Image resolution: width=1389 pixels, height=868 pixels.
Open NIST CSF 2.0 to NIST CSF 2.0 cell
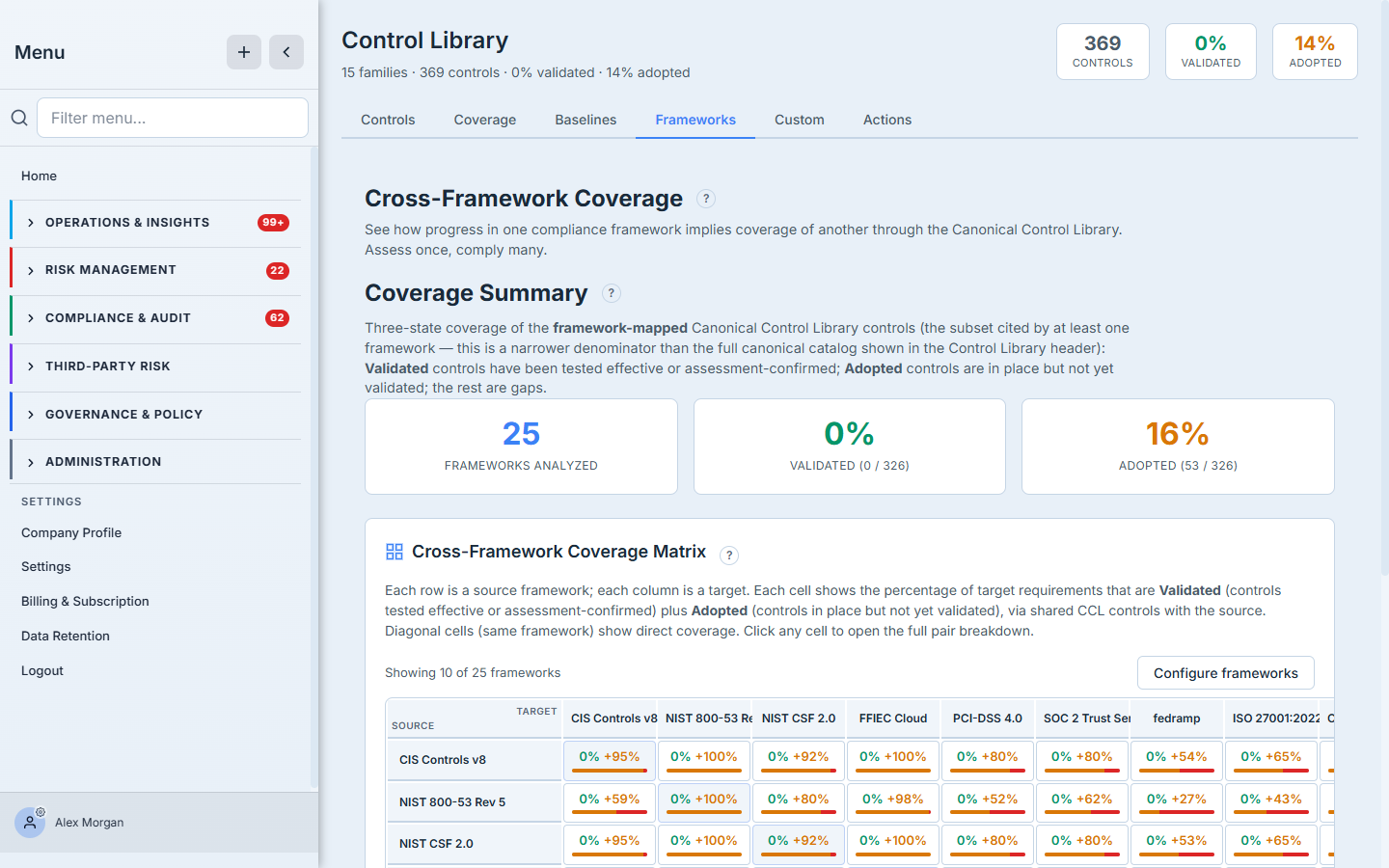799,844
